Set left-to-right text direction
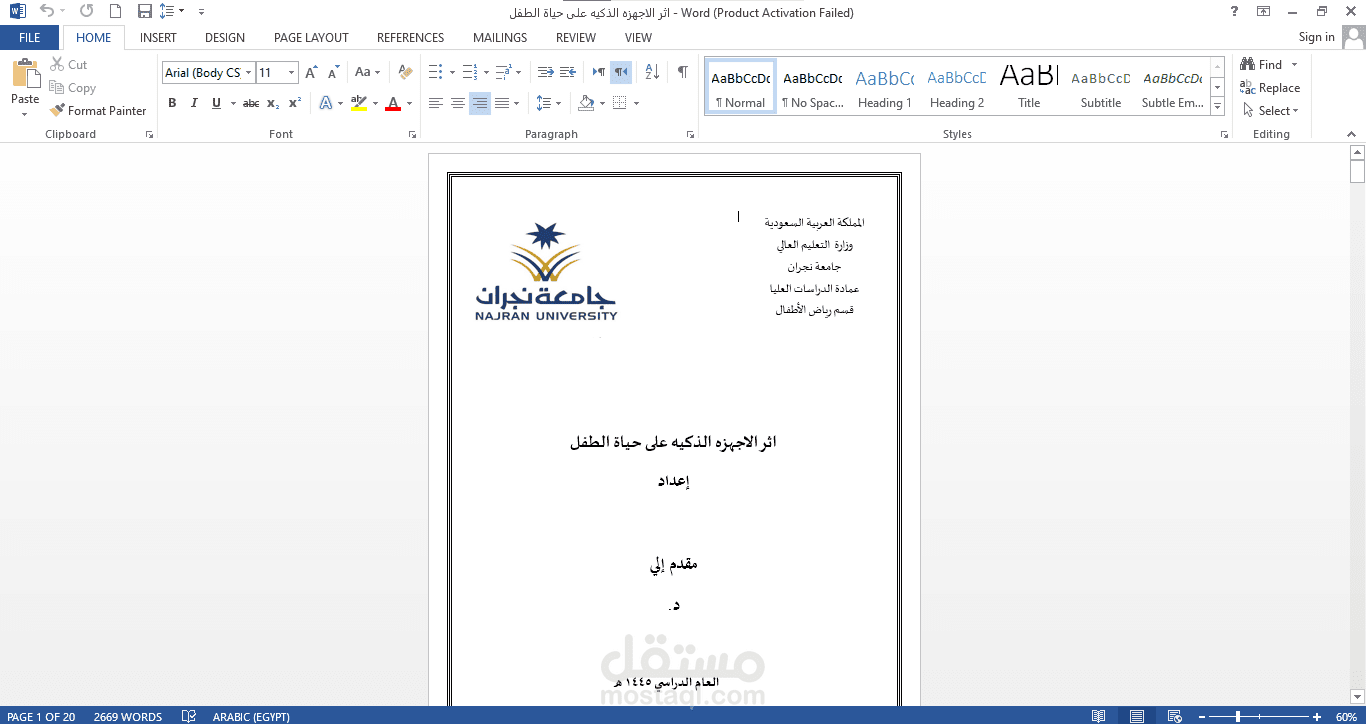 [599, 72]
